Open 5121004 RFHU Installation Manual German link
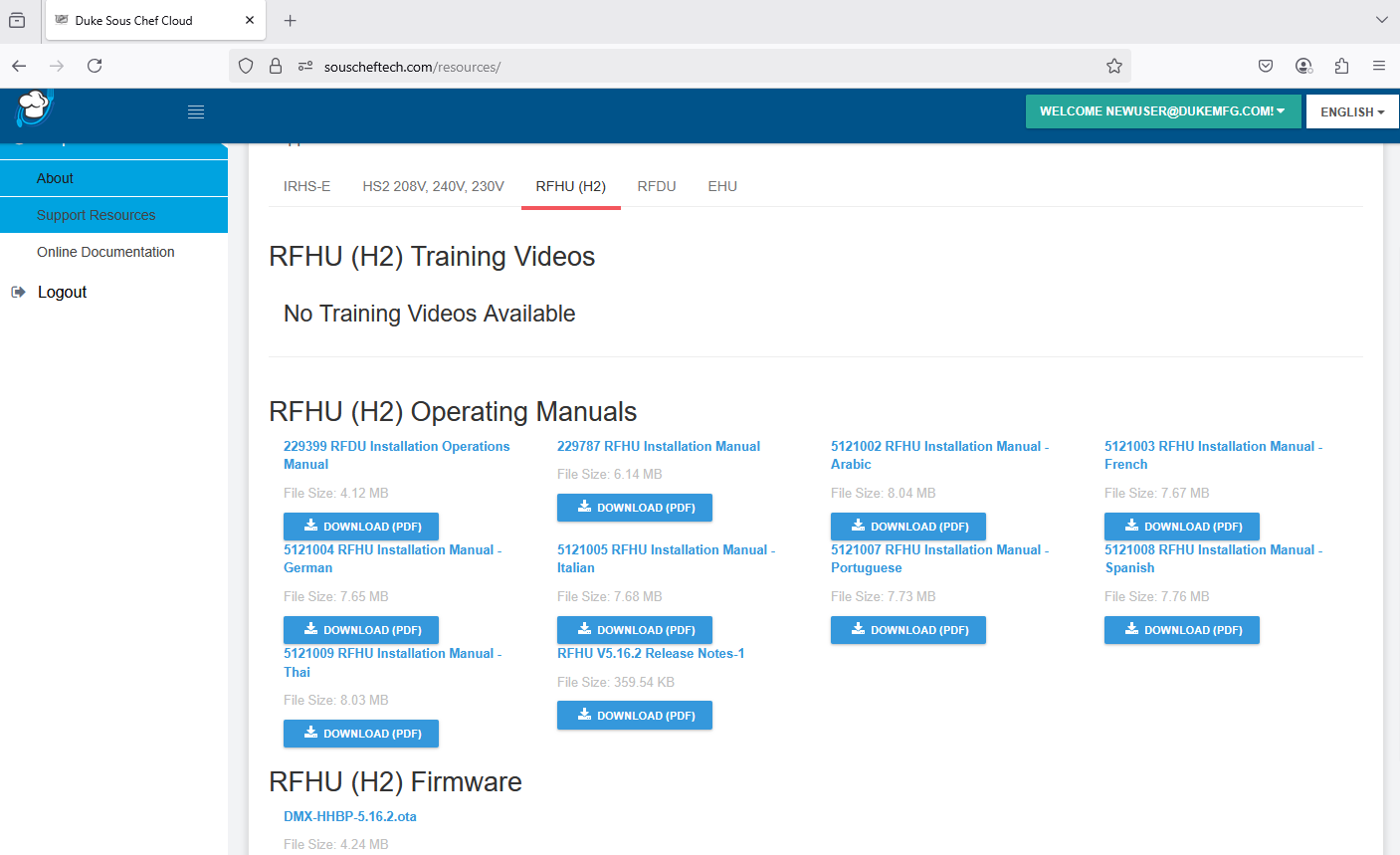This screenshot has height=855, width=1400. (392, 558)
